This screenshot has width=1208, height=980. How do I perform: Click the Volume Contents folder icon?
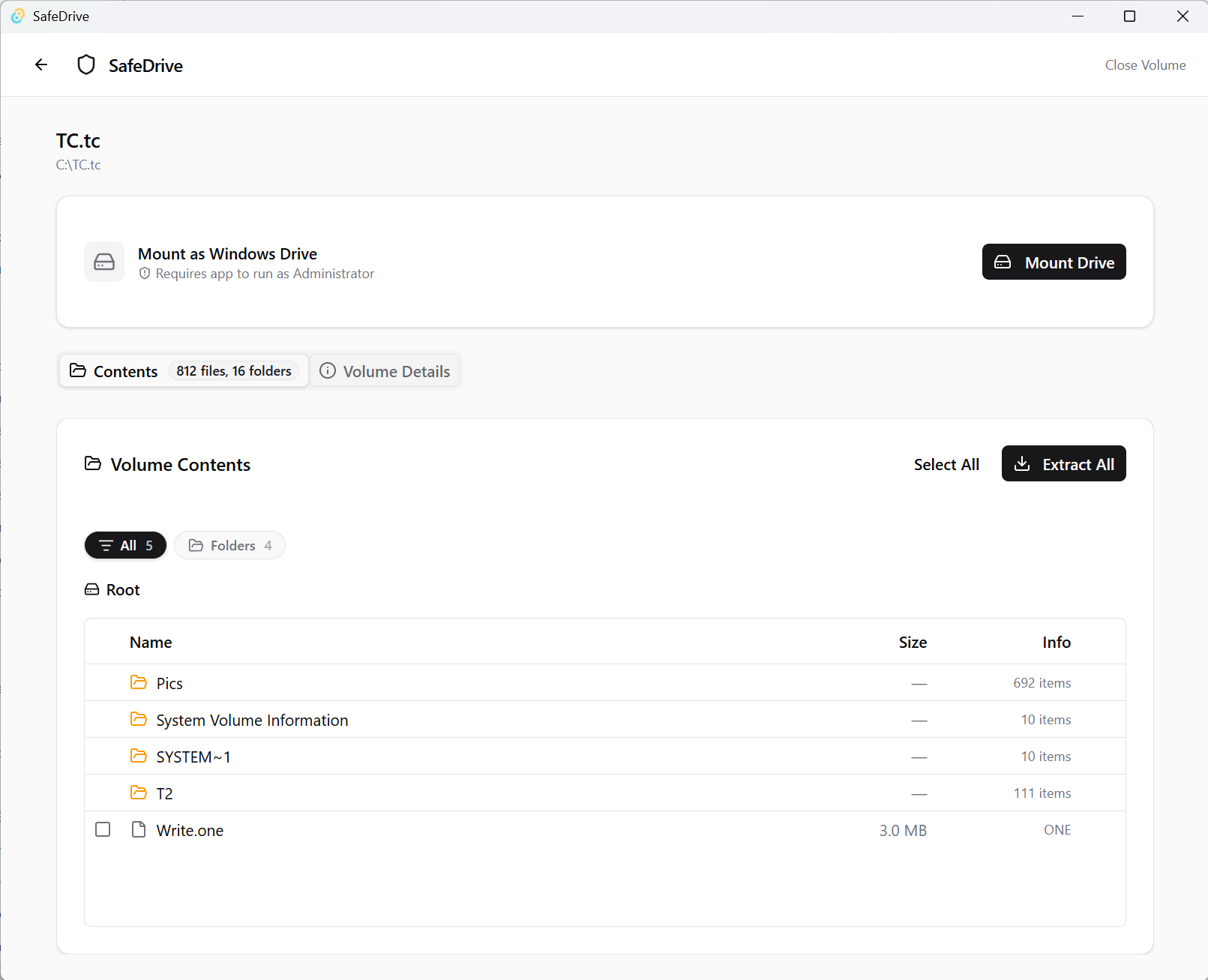(93, 464)
